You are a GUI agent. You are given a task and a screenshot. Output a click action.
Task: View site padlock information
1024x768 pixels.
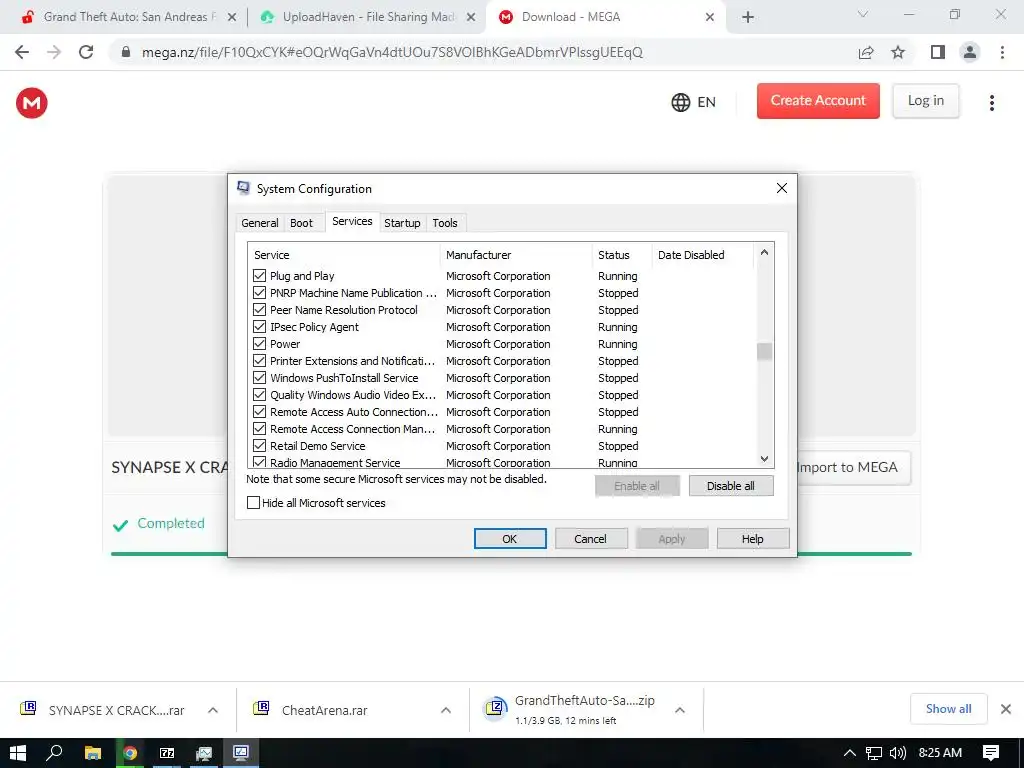[x=127, y=52]
